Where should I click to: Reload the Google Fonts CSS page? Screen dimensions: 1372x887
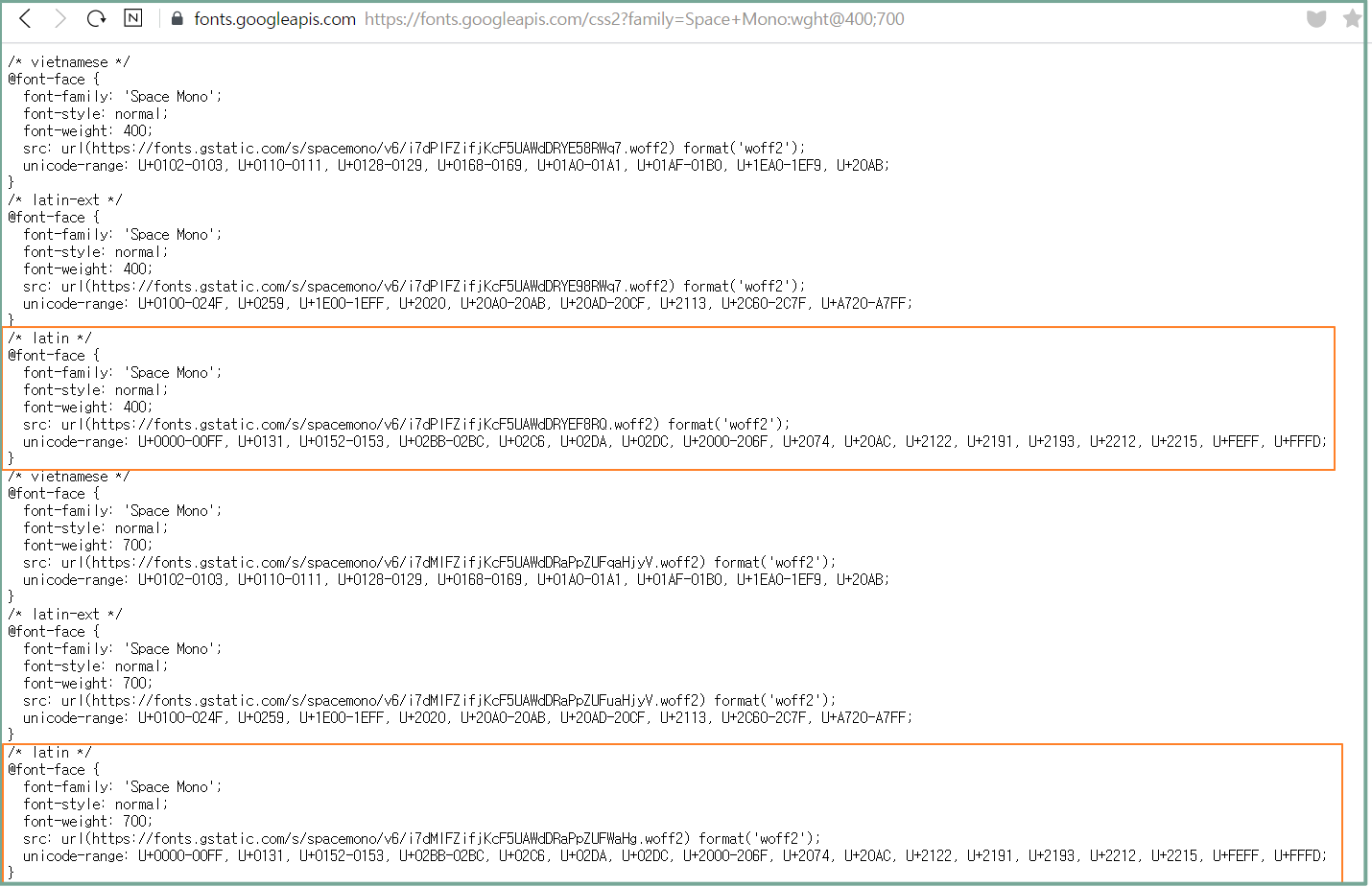(x=96, y=18)
